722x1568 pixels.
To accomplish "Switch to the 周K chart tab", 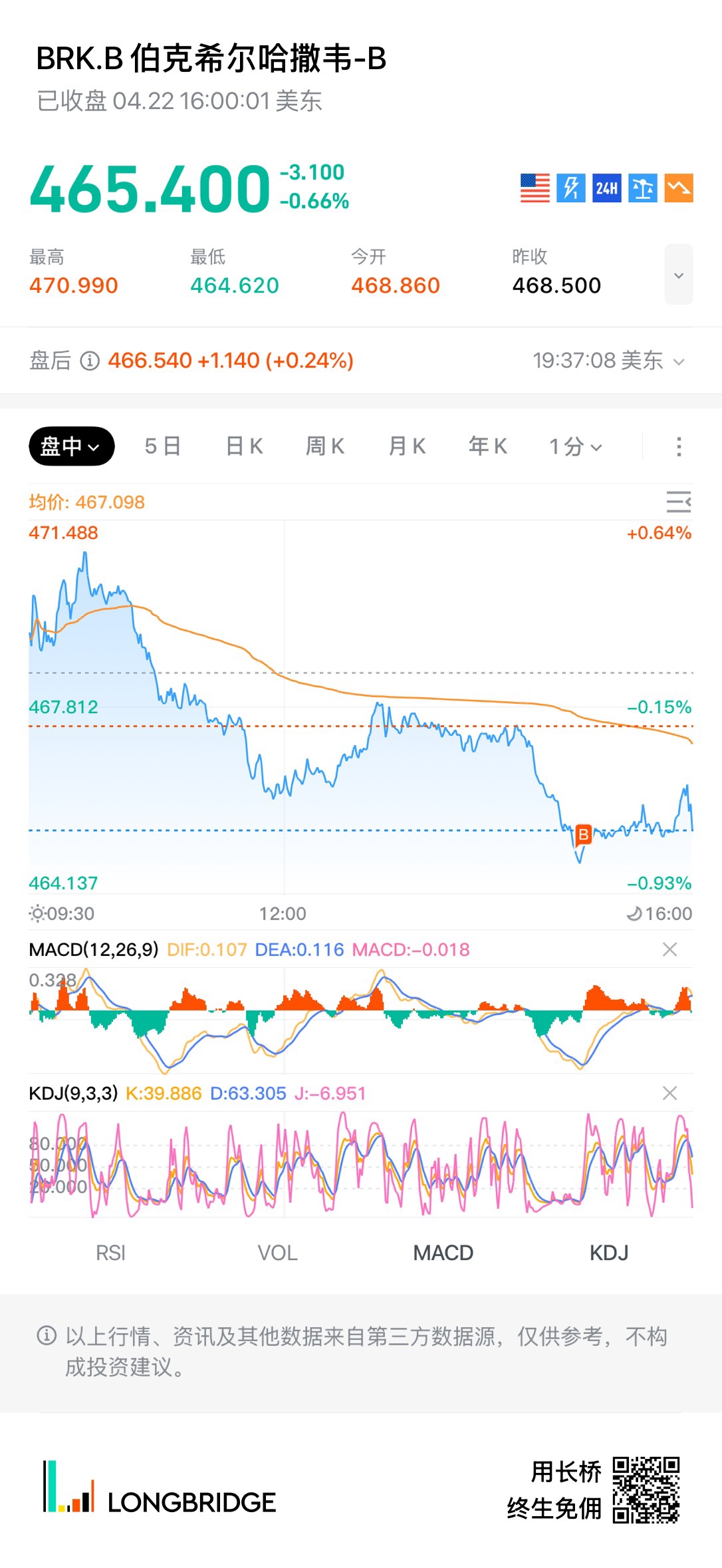I will pos(325,446).
